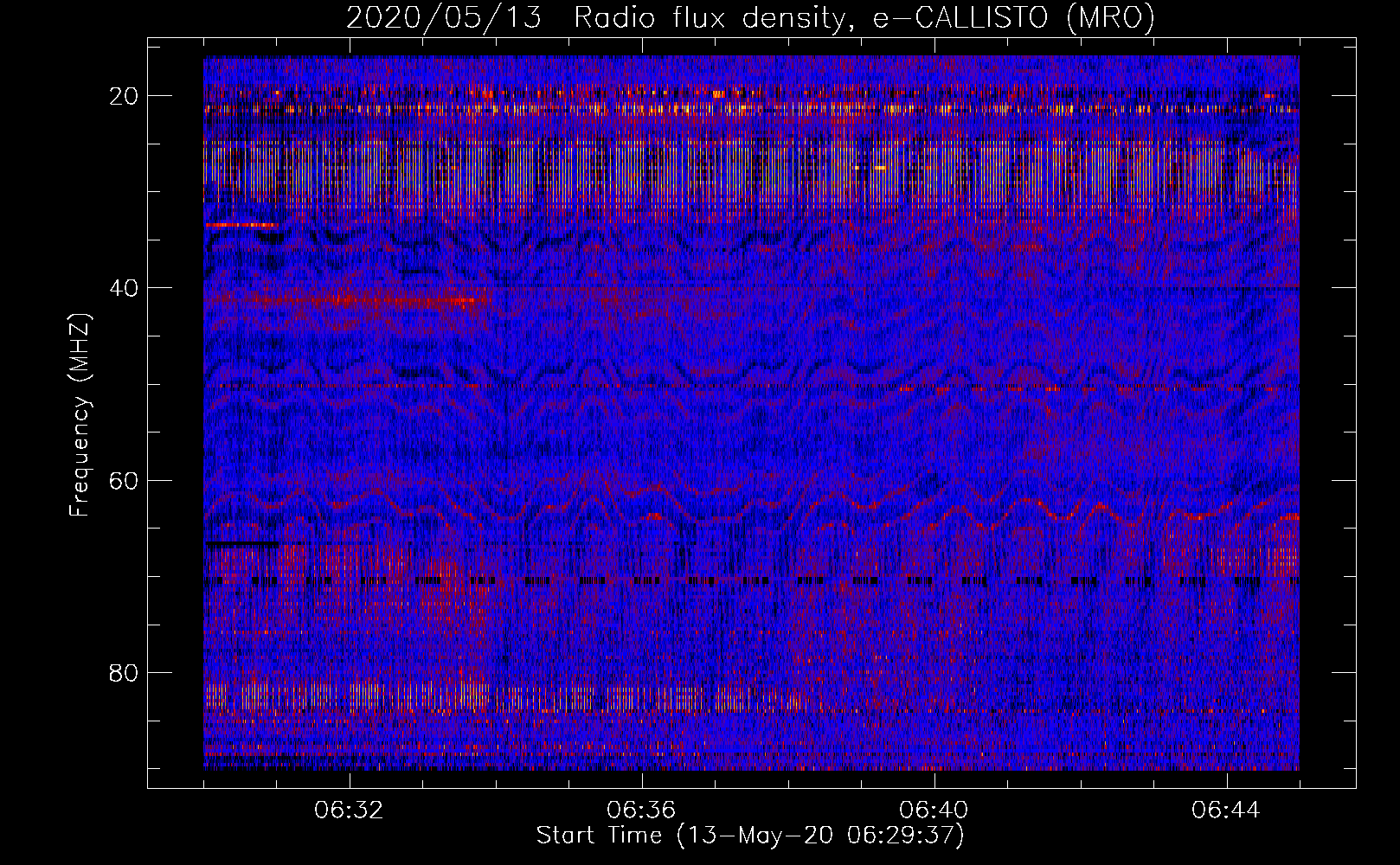Click the 'Frequency (MHZ)' axis label
This screenshot has height=865, width=1400.
click(80, 415)
